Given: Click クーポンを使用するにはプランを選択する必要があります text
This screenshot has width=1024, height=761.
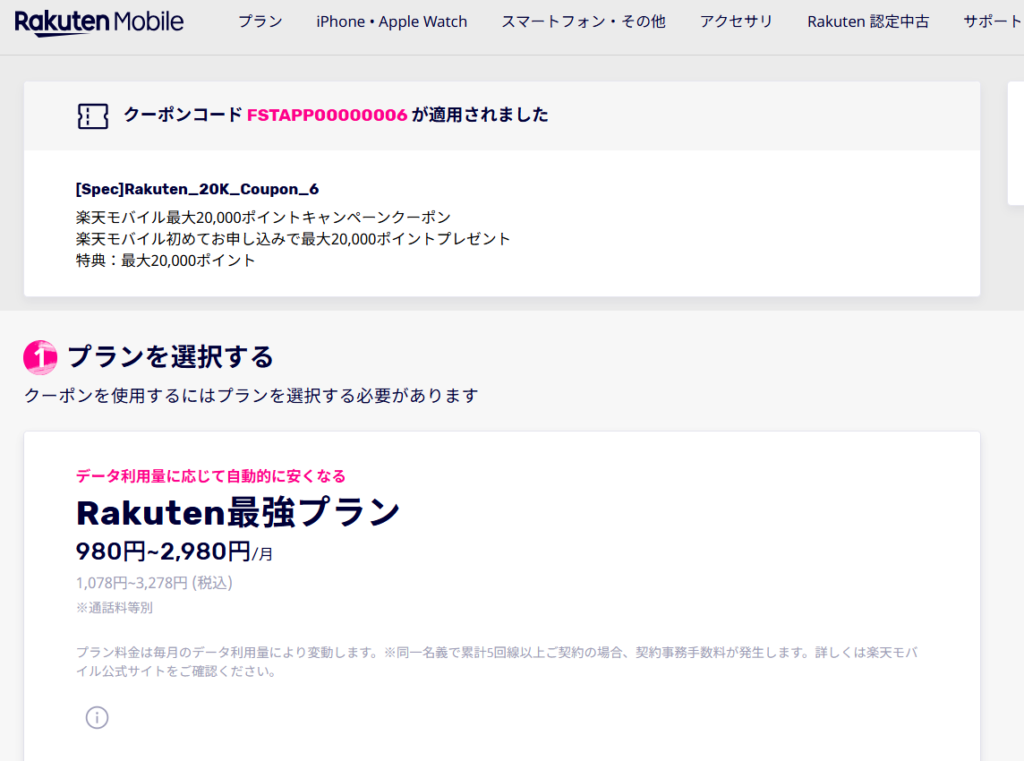Looking at the screenshot, I should (251, 395).
